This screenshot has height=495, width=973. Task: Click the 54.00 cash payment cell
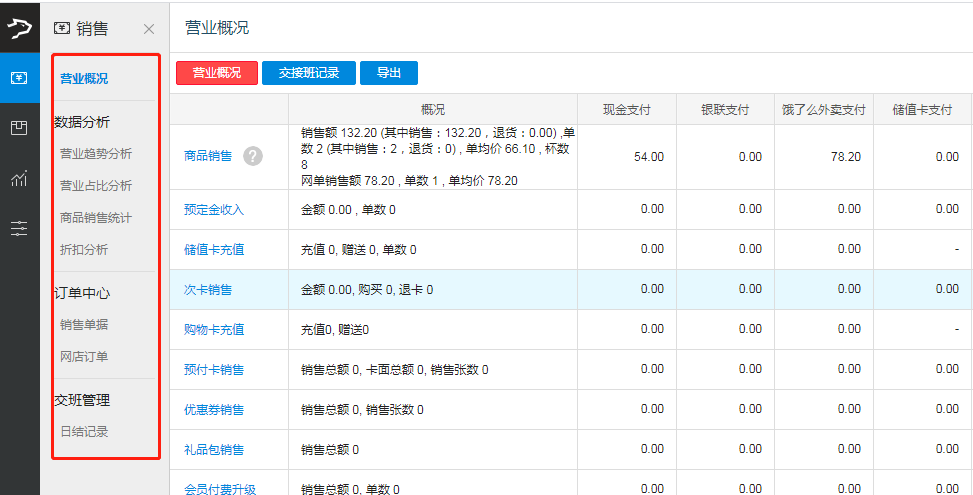tap(627, 157)
